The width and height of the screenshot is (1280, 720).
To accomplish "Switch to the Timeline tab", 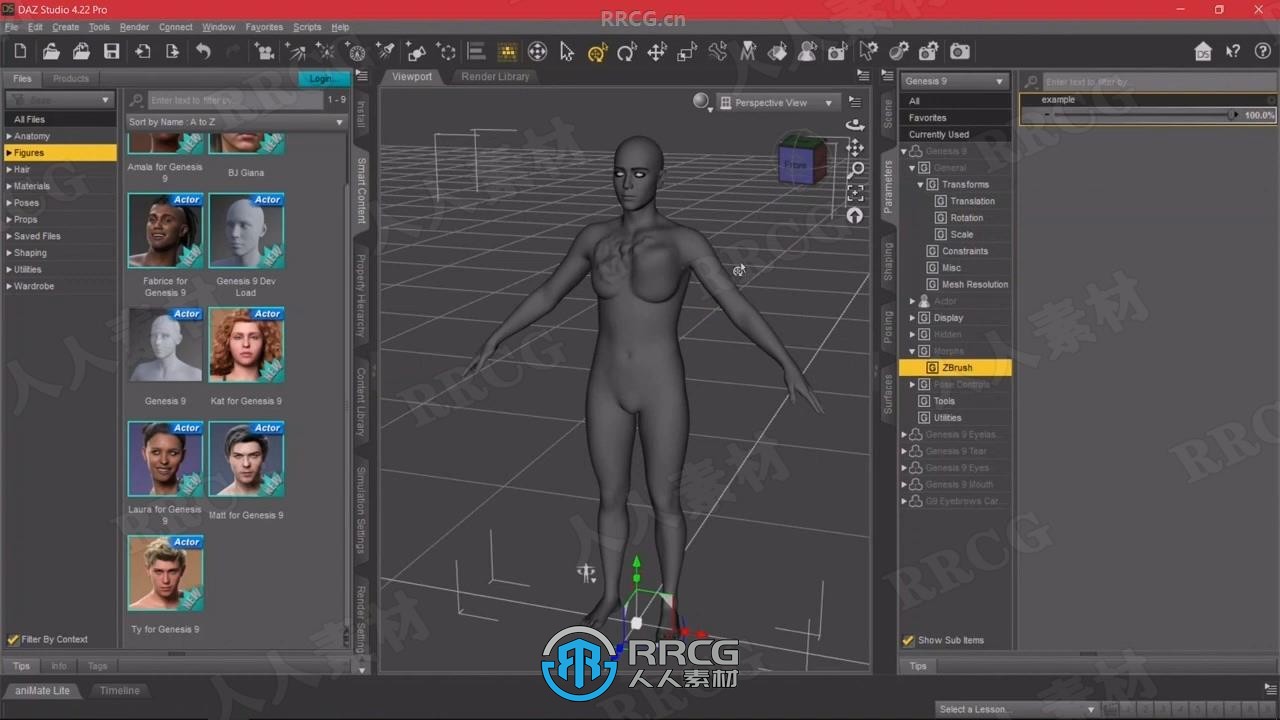I will click(x=120, y=690).
